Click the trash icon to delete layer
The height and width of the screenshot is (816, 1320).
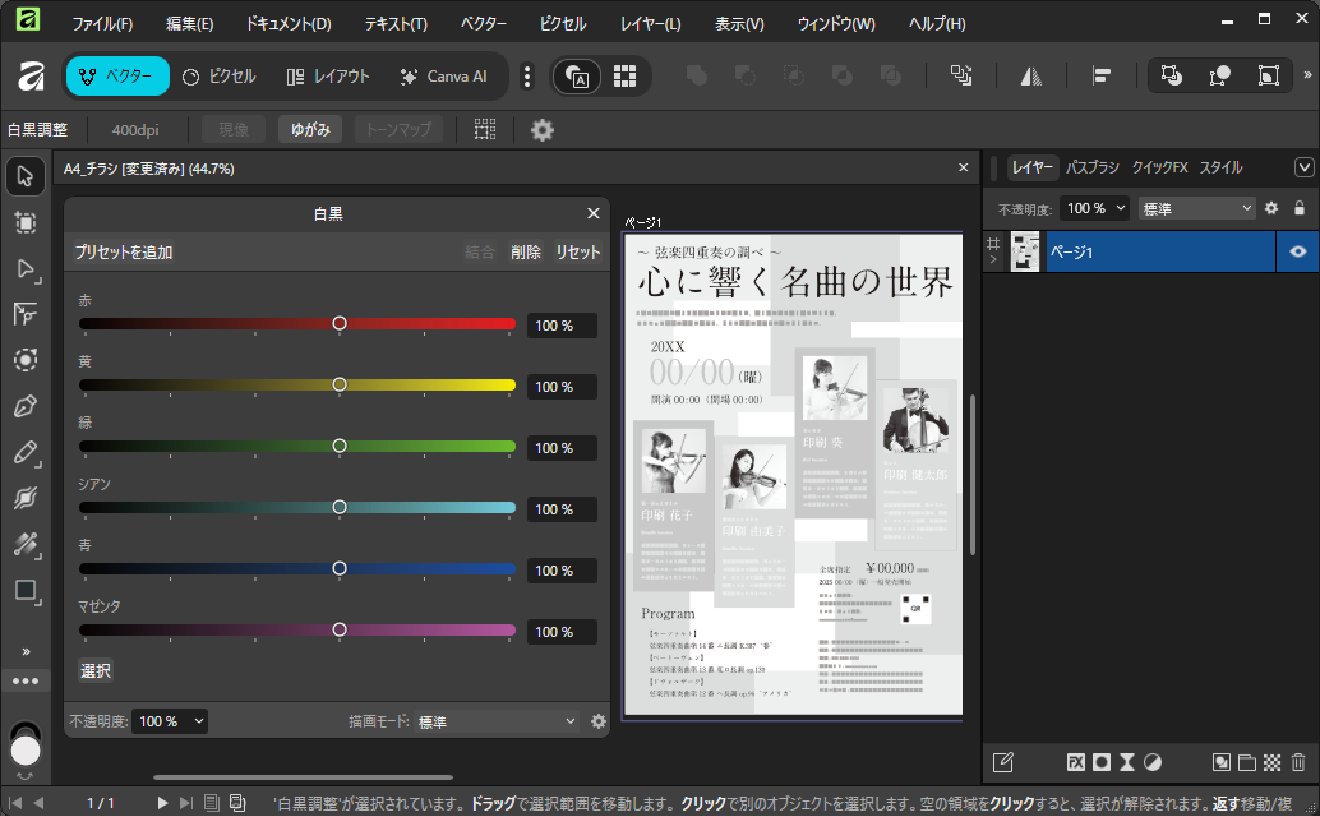[x=1298, y=762]
